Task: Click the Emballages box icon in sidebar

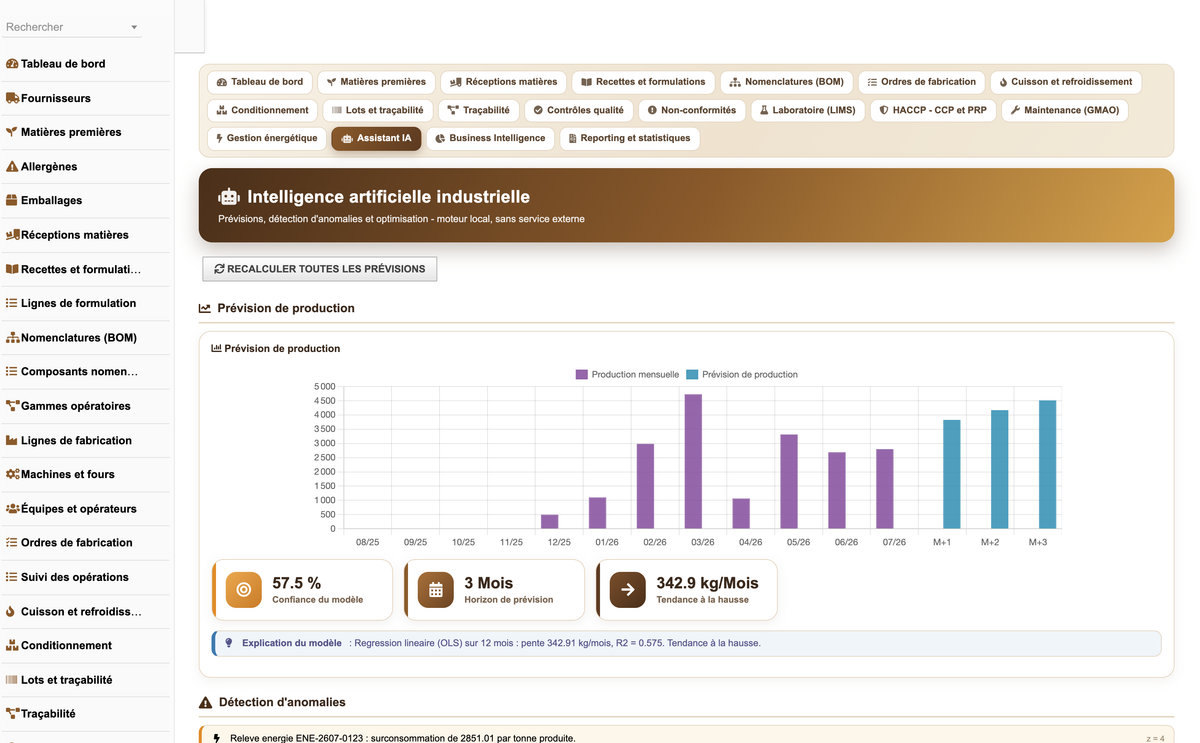Action: click(12, 200)
